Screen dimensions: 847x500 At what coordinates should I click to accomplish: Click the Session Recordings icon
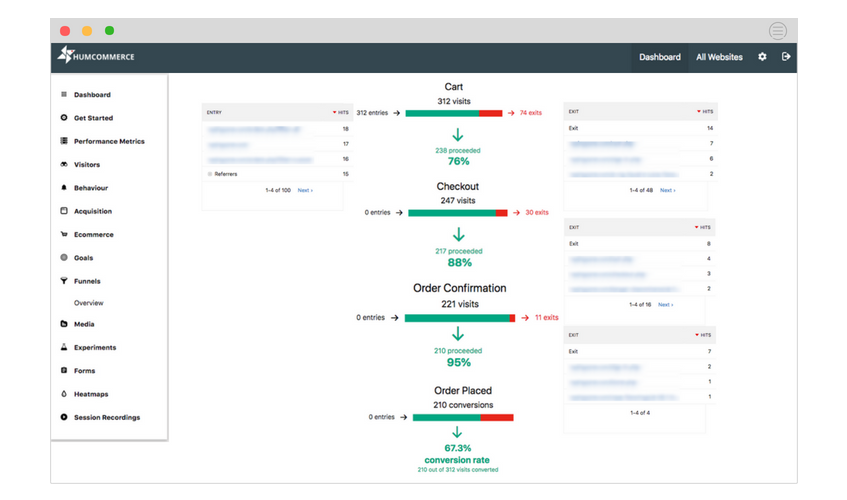[x=64, y=417]
